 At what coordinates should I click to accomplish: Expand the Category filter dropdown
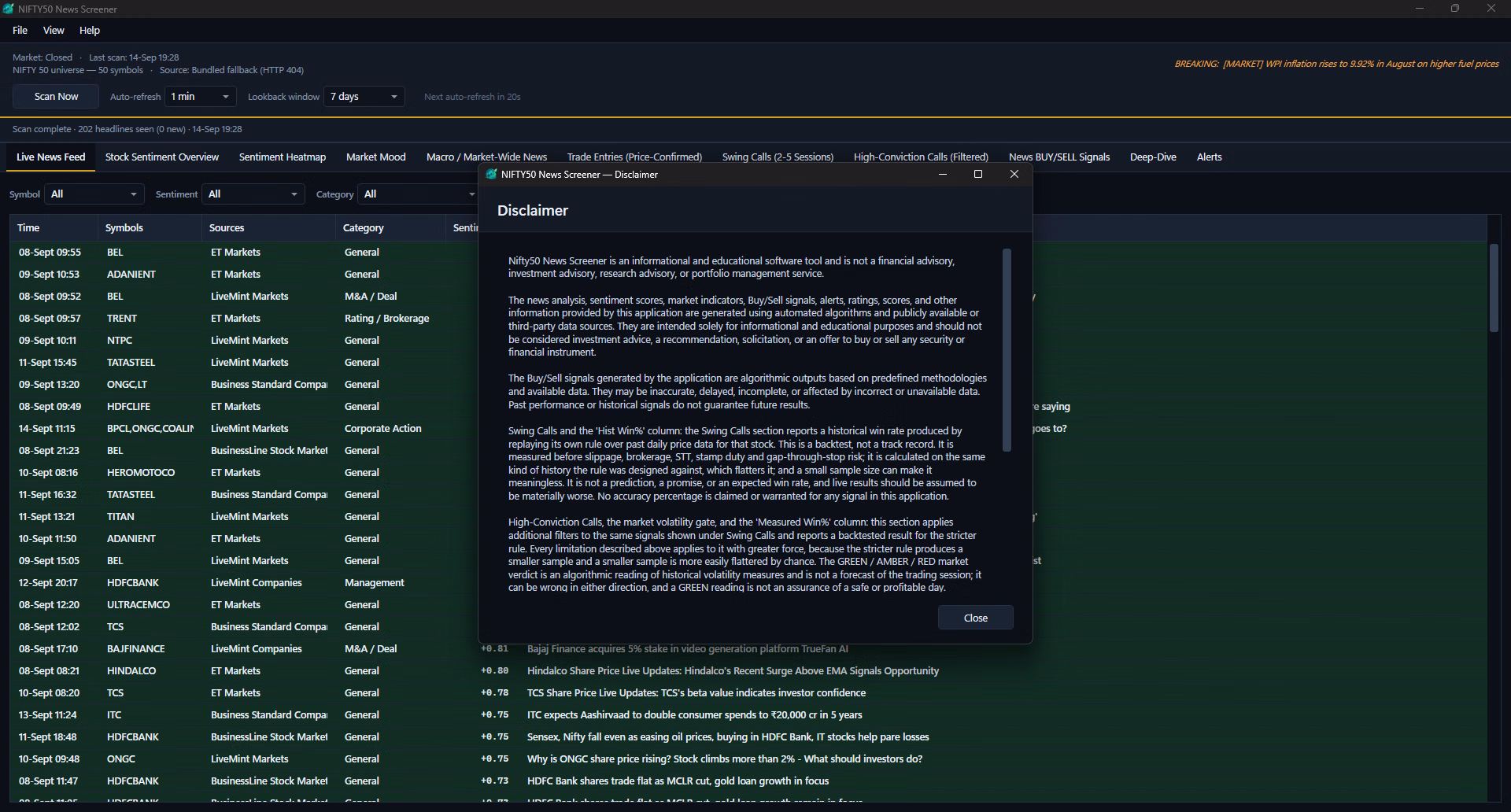pos(419,194)
